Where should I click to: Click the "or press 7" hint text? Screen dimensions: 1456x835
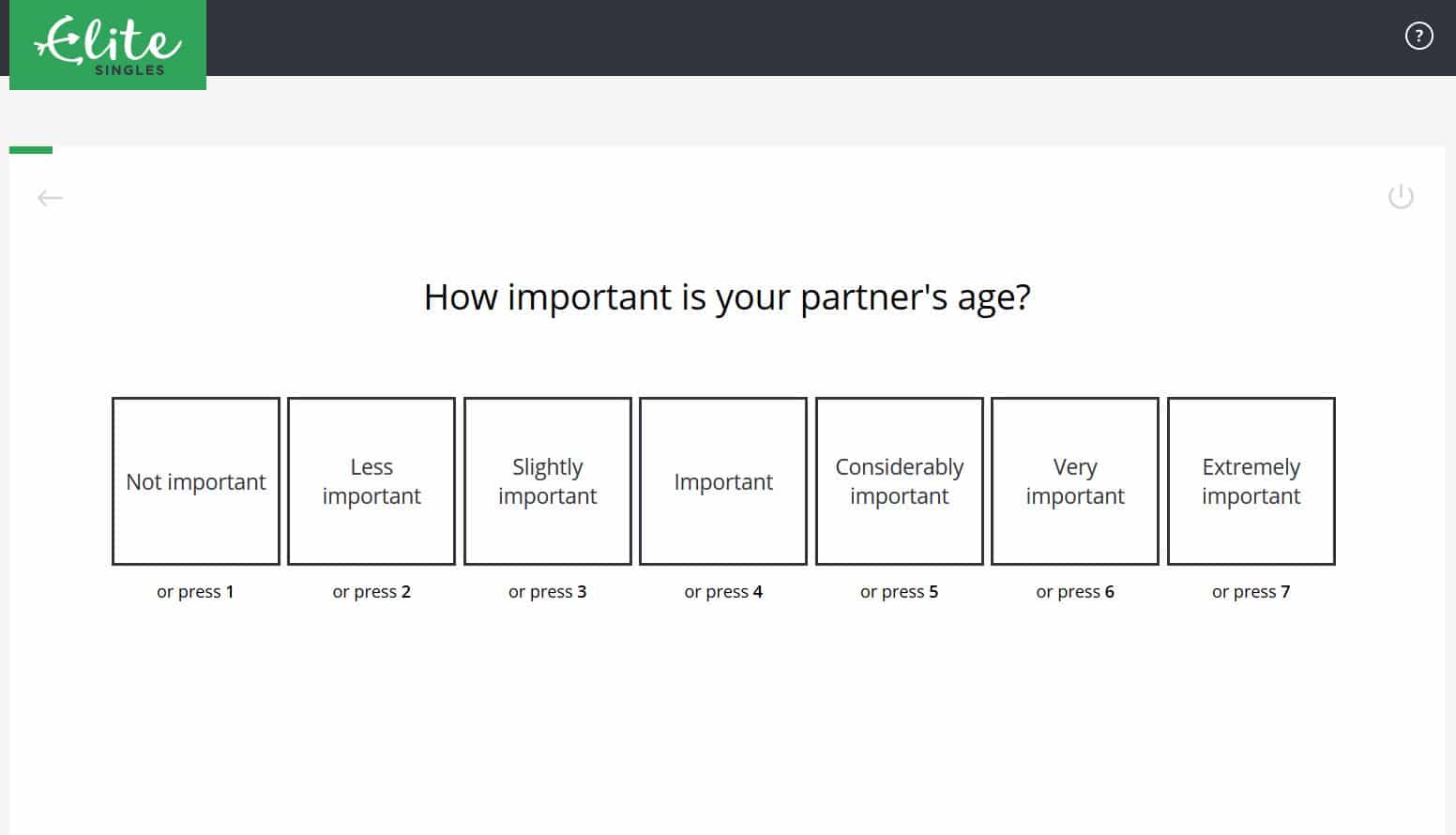(x=1251, y=592)
